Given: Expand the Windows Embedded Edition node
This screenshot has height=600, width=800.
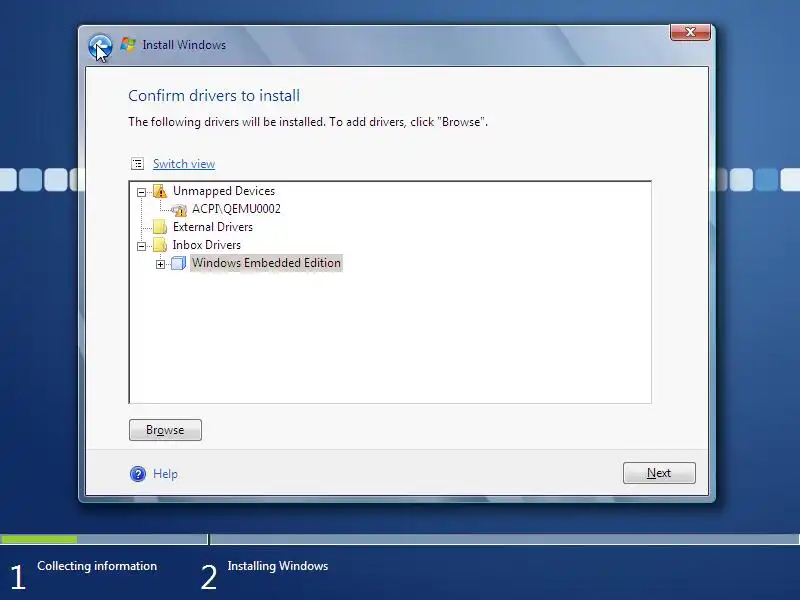Looking at the screenshot, I should pos(160,264).
